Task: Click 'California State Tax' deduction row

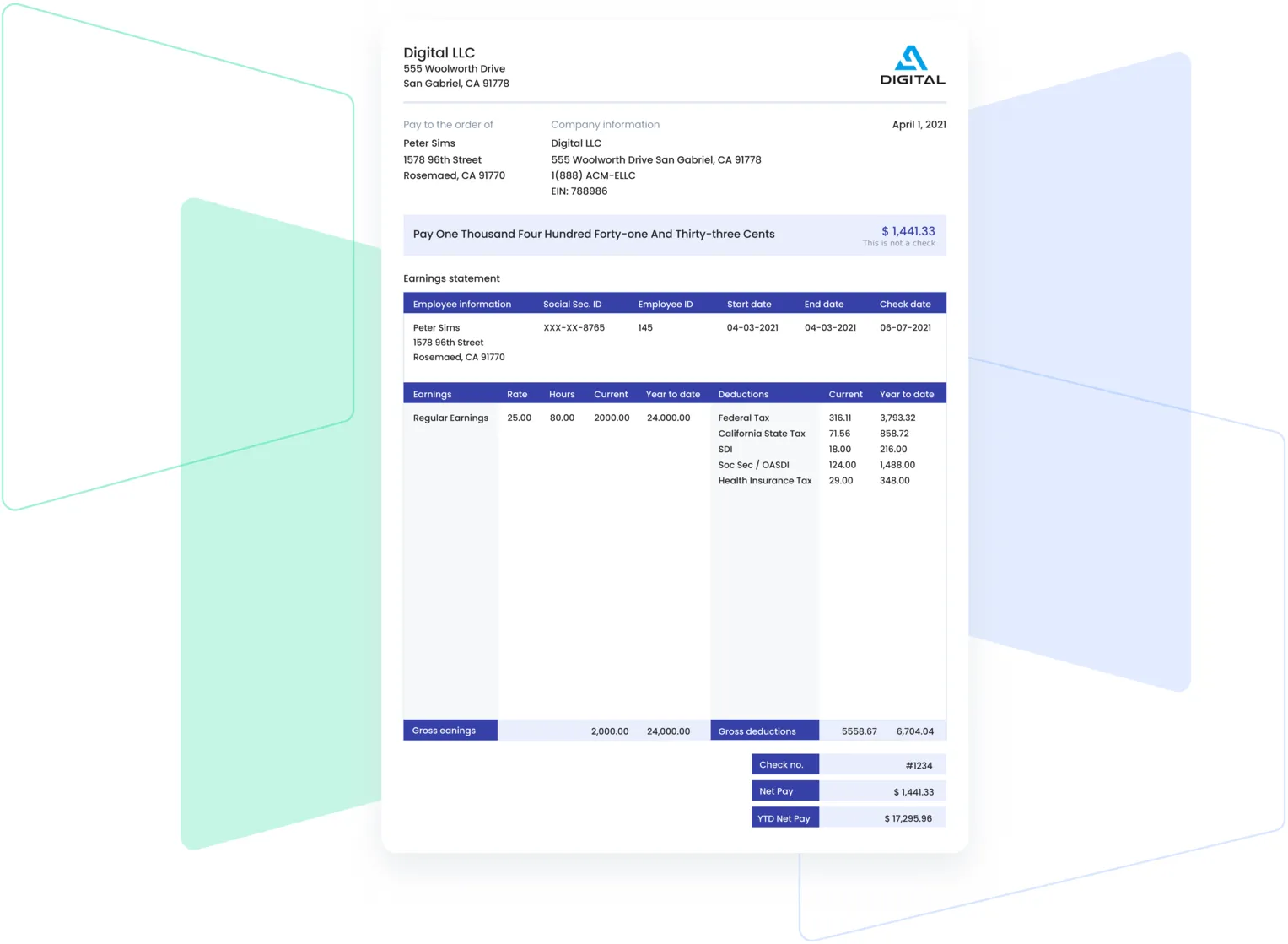Action: pyautogui.click(x=762, y=434)
